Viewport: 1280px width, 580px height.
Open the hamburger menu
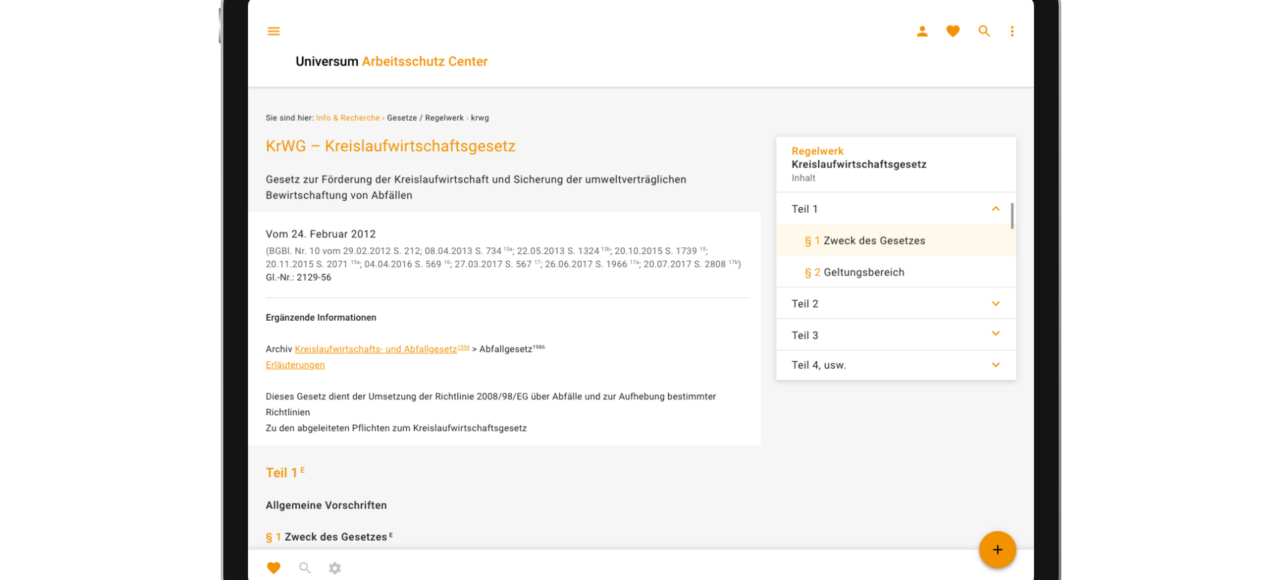273,31
